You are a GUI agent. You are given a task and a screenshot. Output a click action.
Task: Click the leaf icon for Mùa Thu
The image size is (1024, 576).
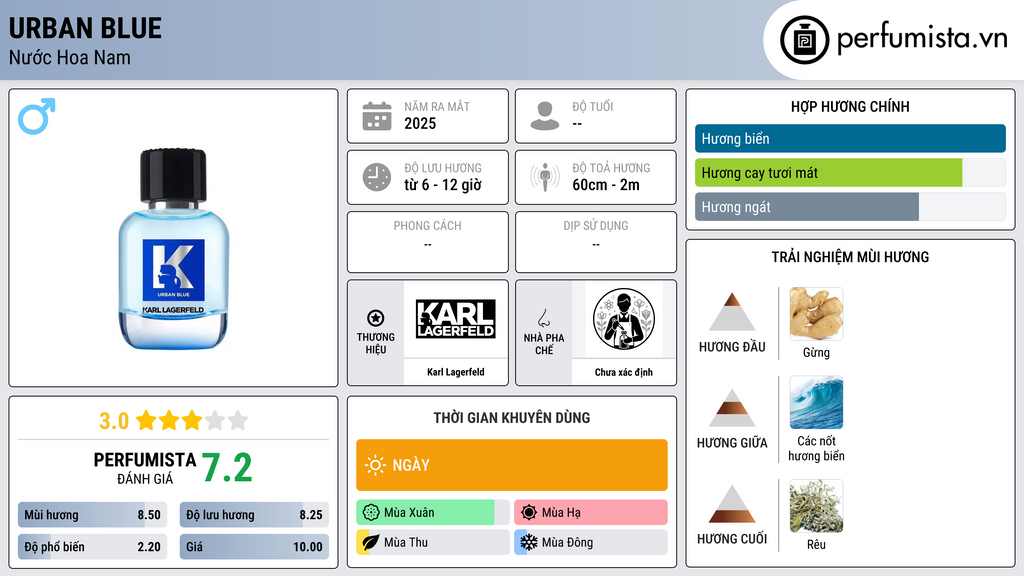pyautogui.click(x=370, y=542)
